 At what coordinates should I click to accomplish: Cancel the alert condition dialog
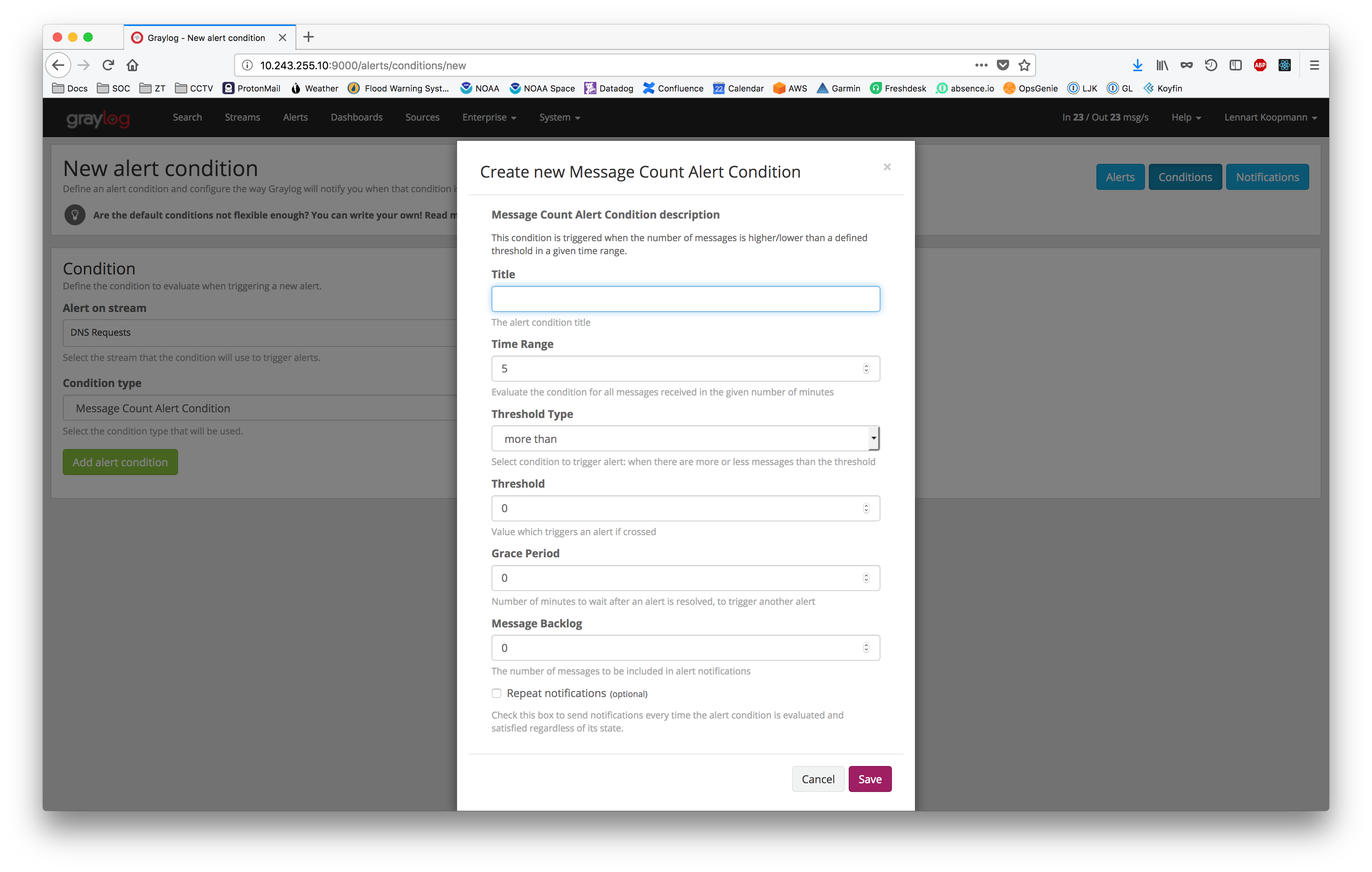coord(818,779)
